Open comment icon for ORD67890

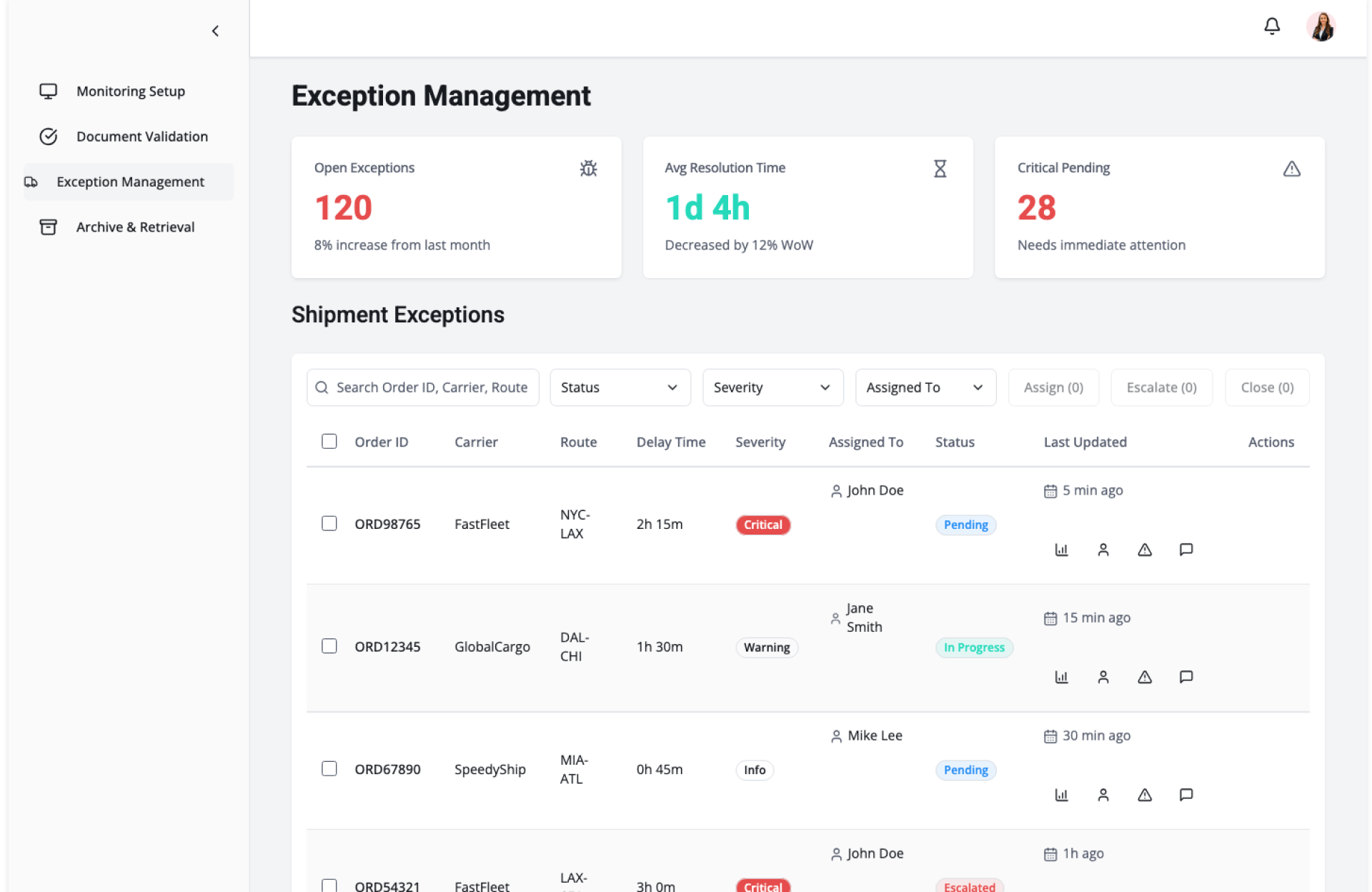coord(1185,795)
